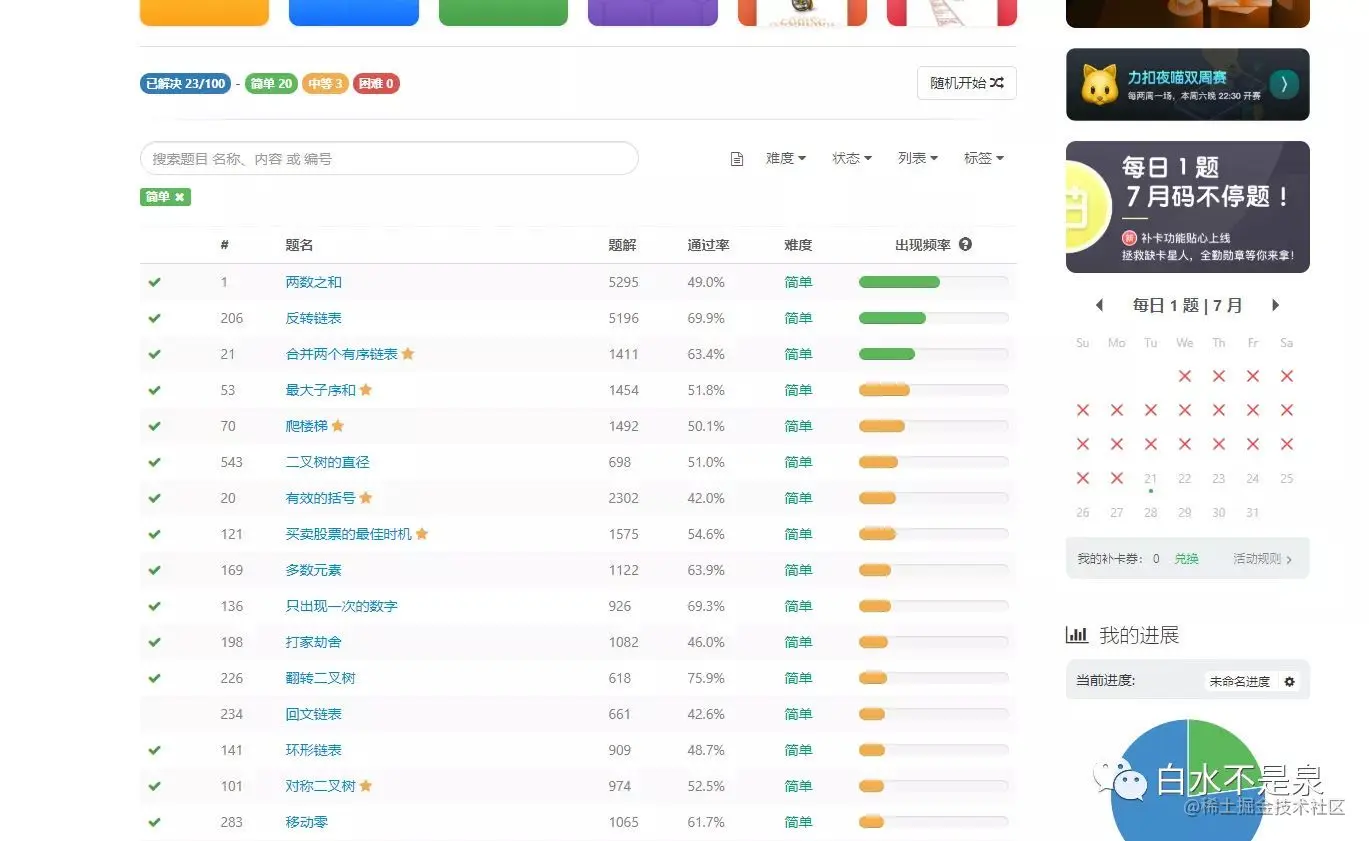Open the problem 多数元素
The width and height of the screenshot is (1369, 841).
[314, 570]
